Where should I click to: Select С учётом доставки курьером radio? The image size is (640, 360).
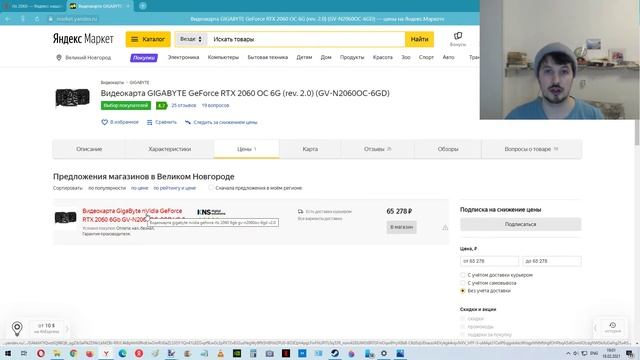click(x=463, y=275)
